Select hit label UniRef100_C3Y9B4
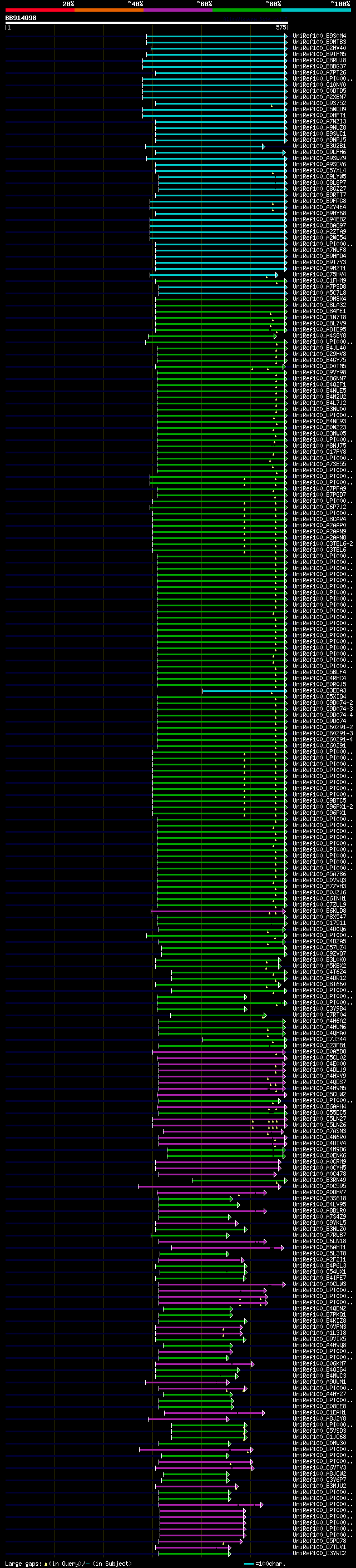Image resolution: width=356 pixels, height=1568 pixels. (319, 1008)
